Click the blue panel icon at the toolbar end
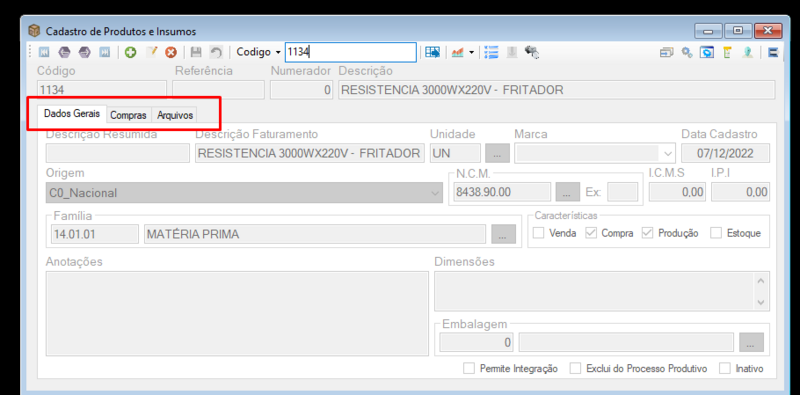This screenshot has width=800, height=395. [773, 52]
